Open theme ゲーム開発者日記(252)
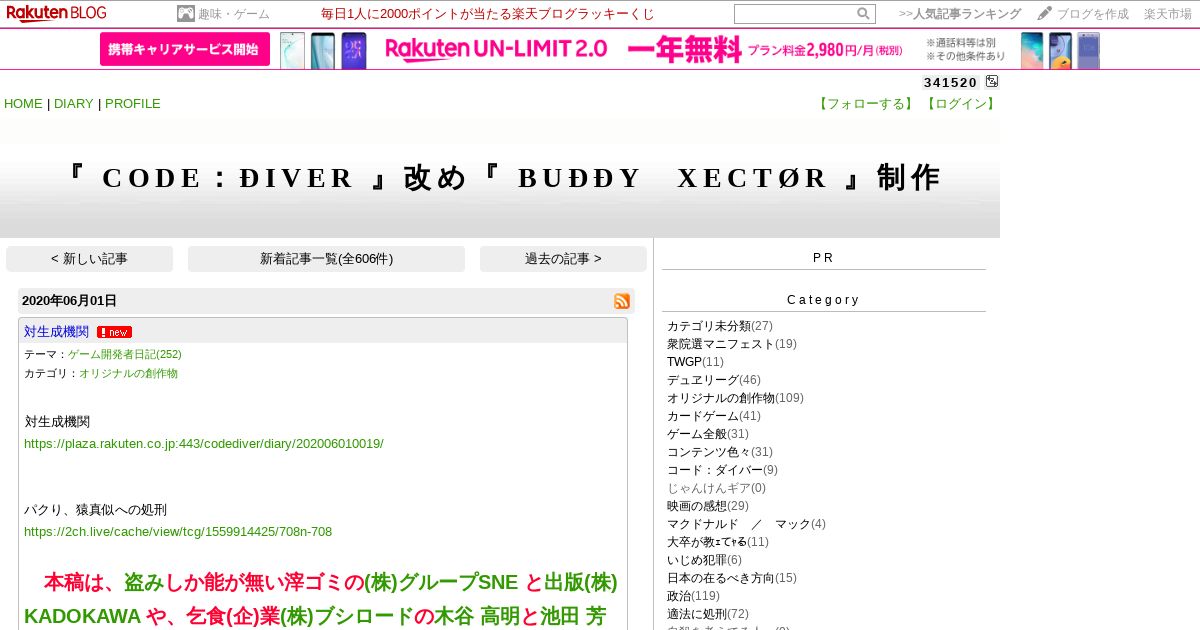 (x=125, y=354)
